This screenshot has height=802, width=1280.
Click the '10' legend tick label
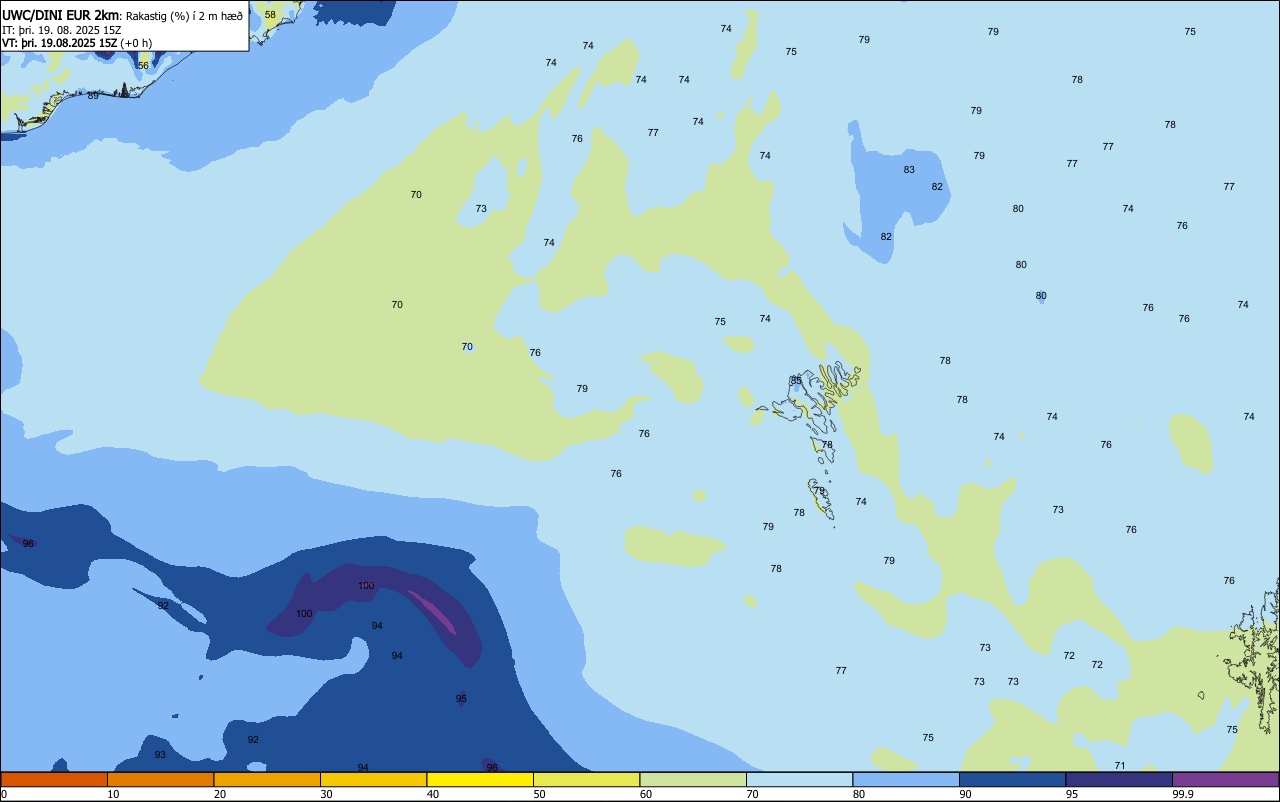[113, 794]
